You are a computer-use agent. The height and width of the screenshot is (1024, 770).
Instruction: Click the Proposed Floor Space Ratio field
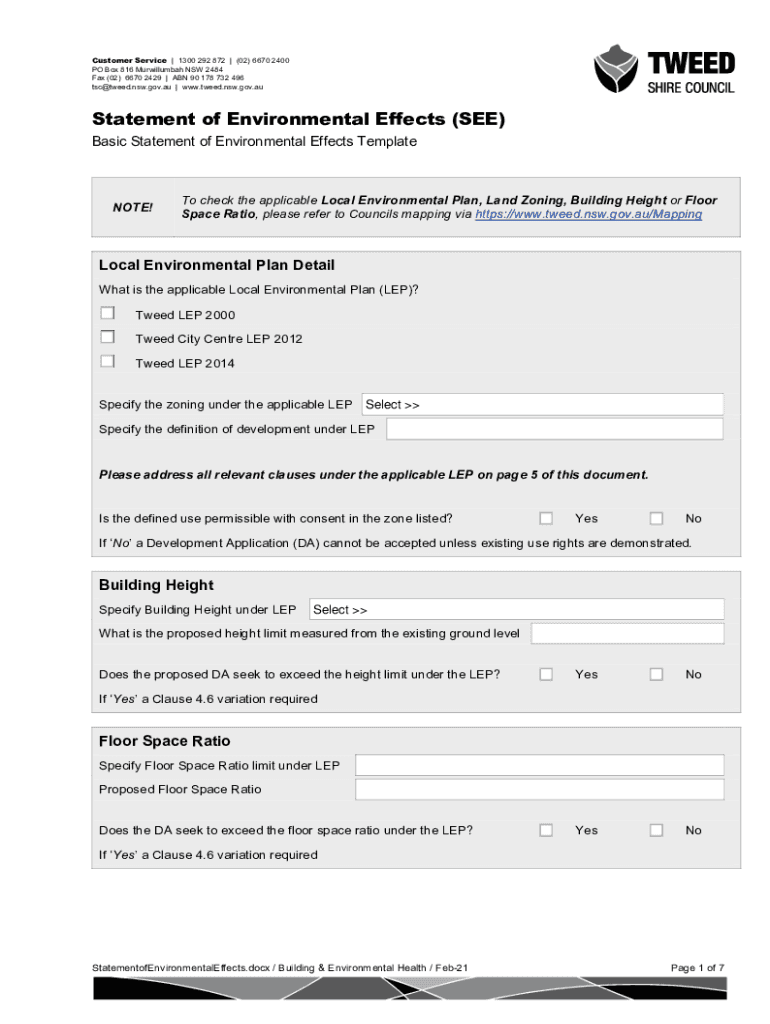point(539,790)
